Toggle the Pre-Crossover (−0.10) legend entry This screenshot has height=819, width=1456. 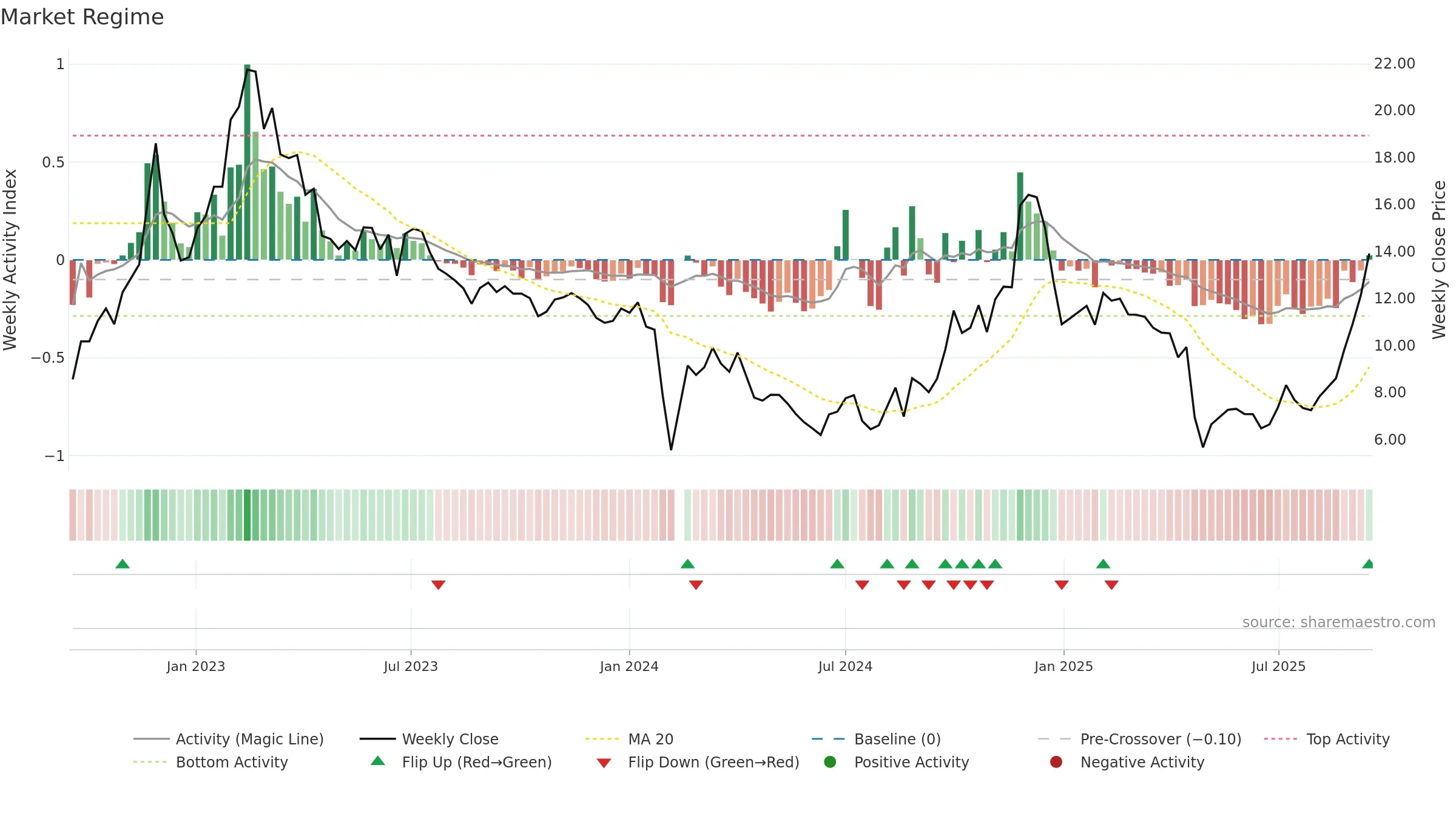click(1139, 739)
